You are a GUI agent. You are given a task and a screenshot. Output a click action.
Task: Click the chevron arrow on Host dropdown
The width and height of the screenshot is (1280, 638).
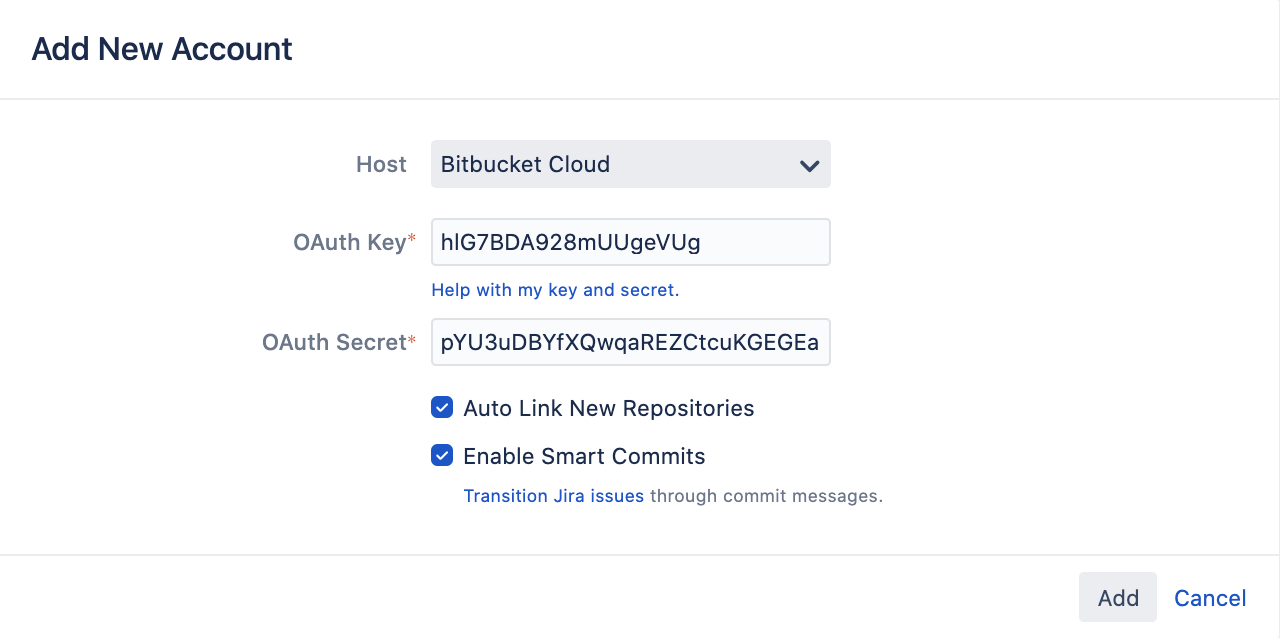pyautogui.click(x=810, y=165)
